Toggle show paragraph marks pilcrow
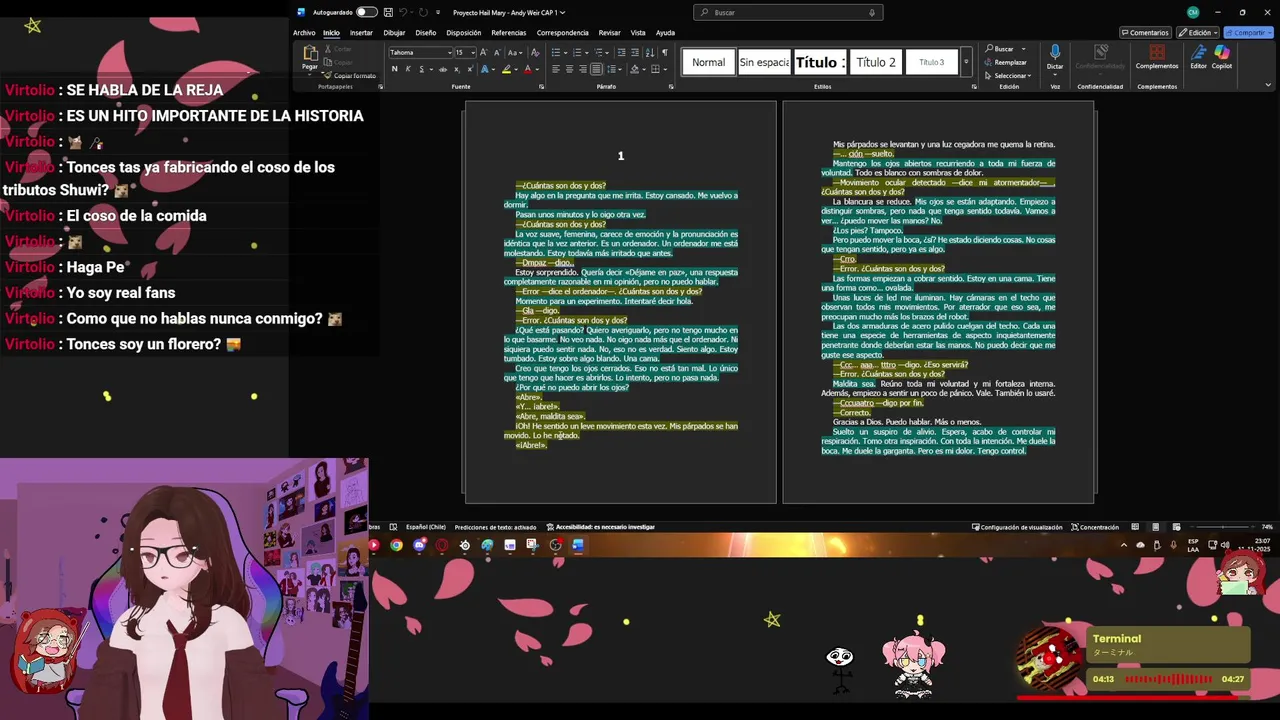Viewport: 1280px width, 720px height. (x=664, y=52)
